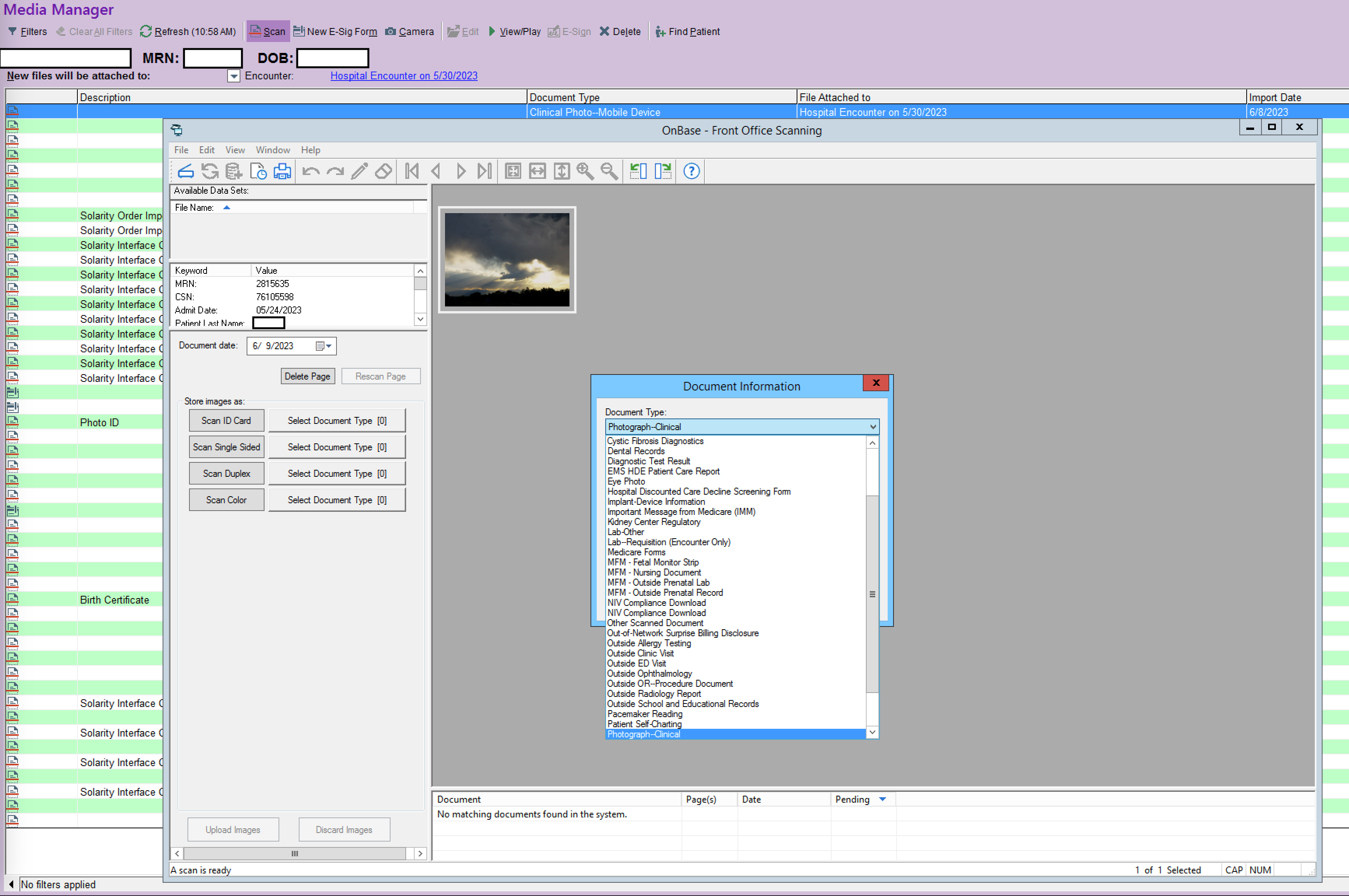Click the rotate page left icon

[638, 171]
